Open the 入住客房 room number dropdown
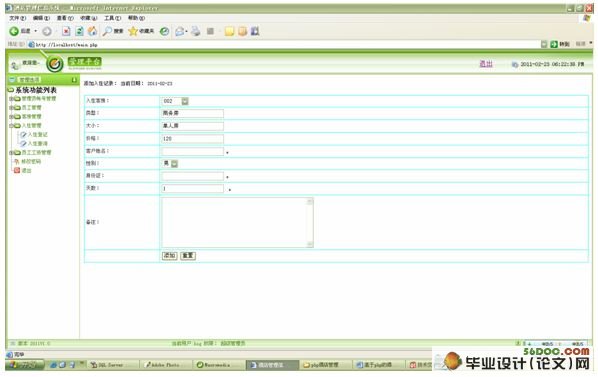 point(185,101)
